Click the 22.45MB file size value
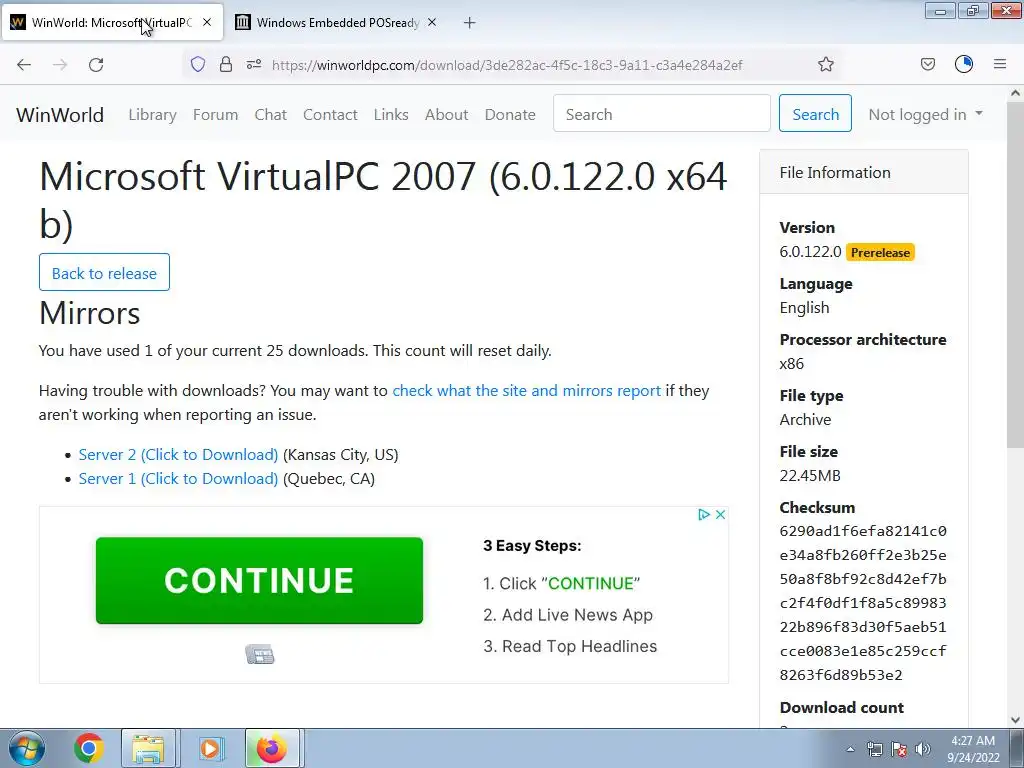1024x768 pixels. tap(810, 475)
